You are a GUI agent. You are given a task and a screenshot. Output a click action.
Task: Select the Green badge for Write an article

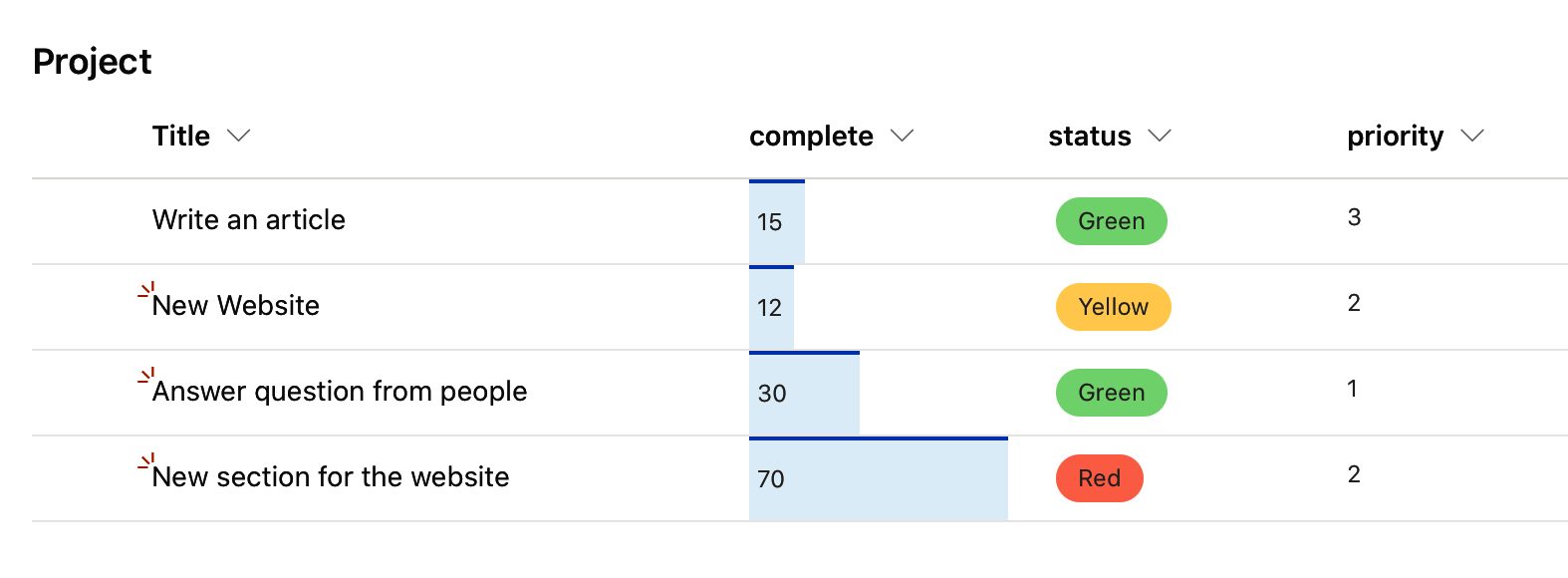[1111, 220]
